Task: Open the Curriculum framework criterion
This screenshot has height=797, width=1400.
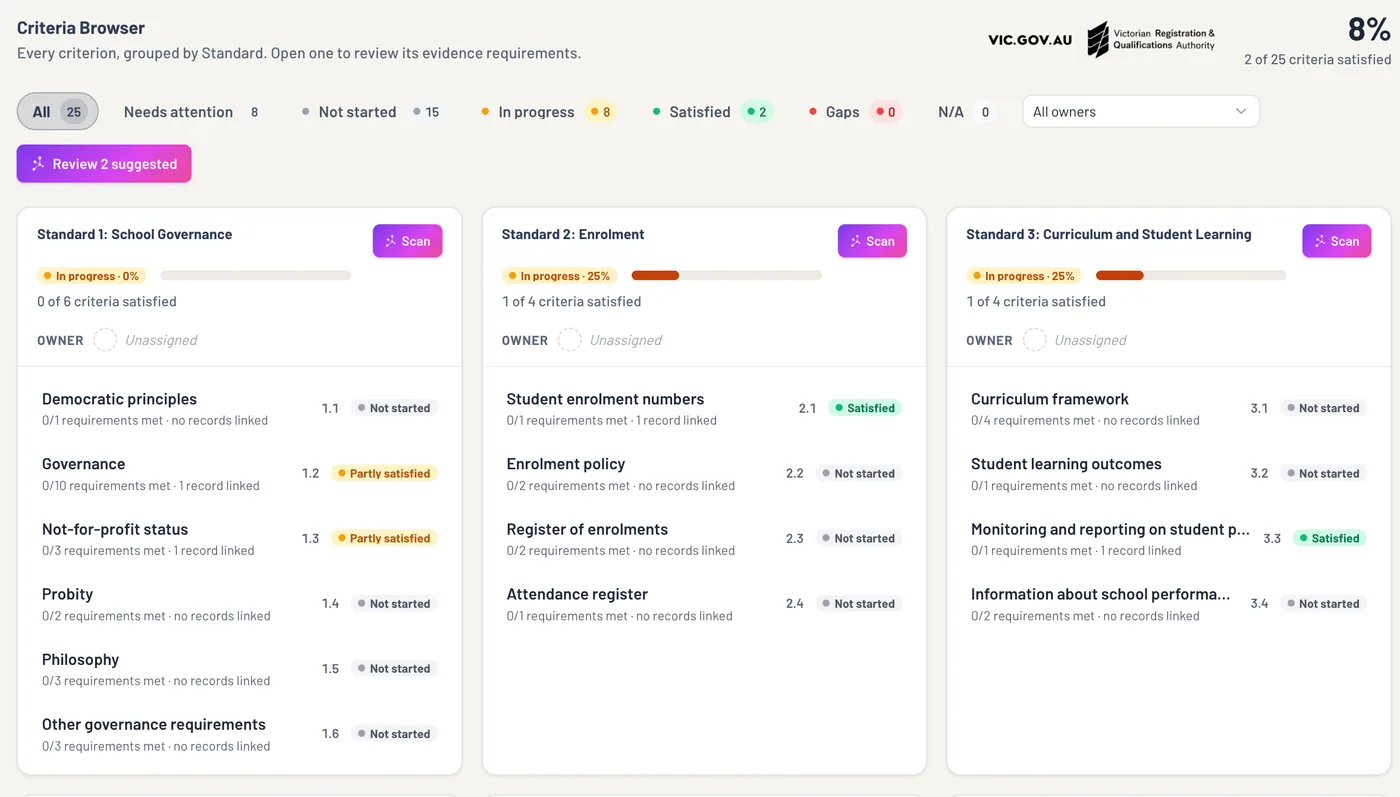Action: coord(1169,408)
